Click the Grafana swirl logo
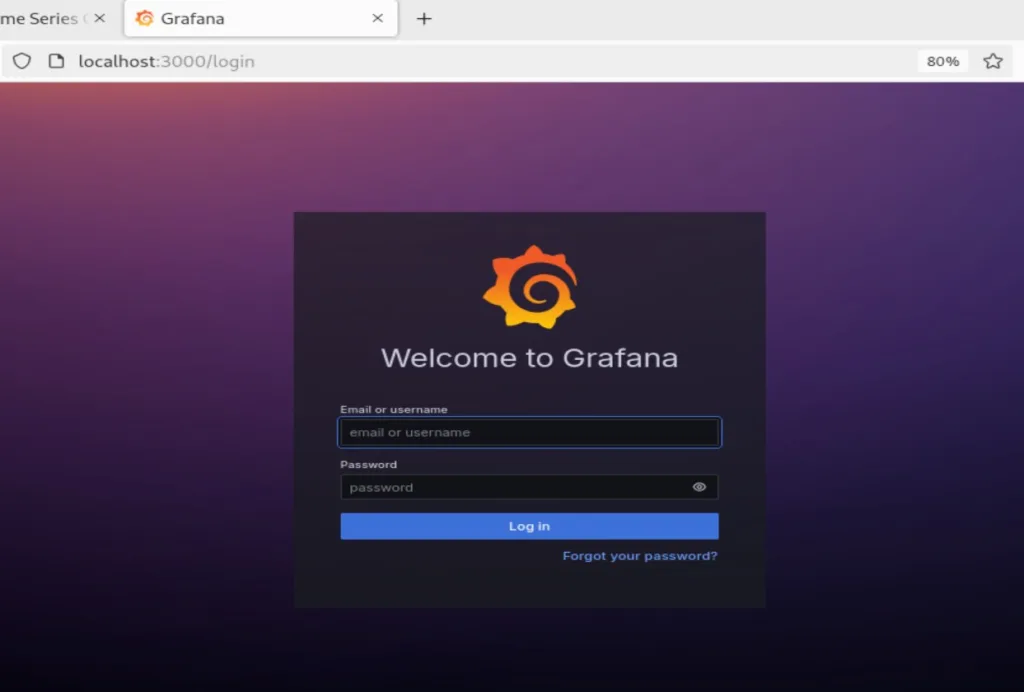This screenshot has width=1024, height=692. [529, 288]
